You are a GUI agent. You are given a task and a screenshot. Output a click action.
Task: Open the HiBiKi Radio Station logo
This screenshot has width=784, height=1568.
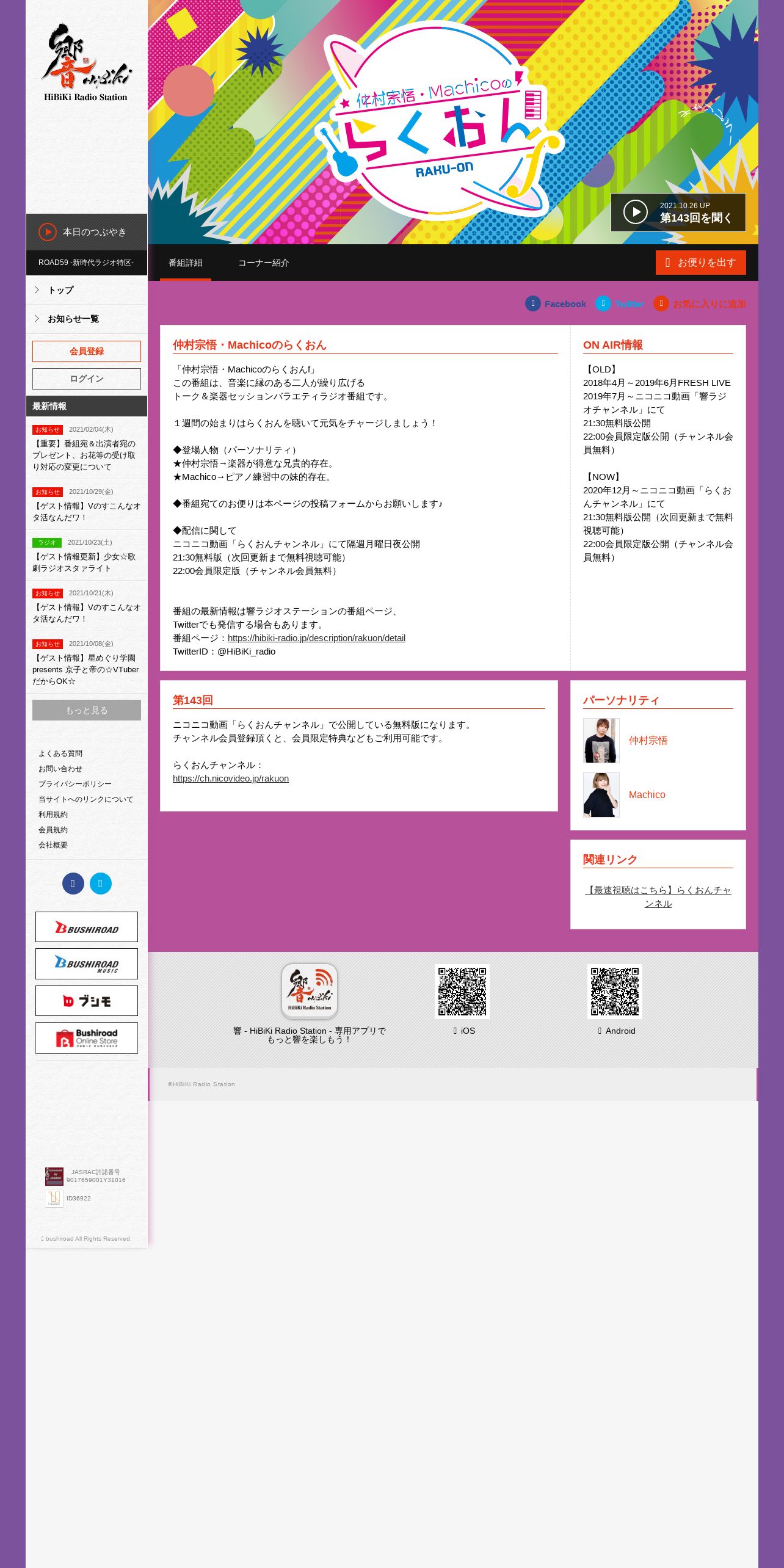click(x=86, y=62)
